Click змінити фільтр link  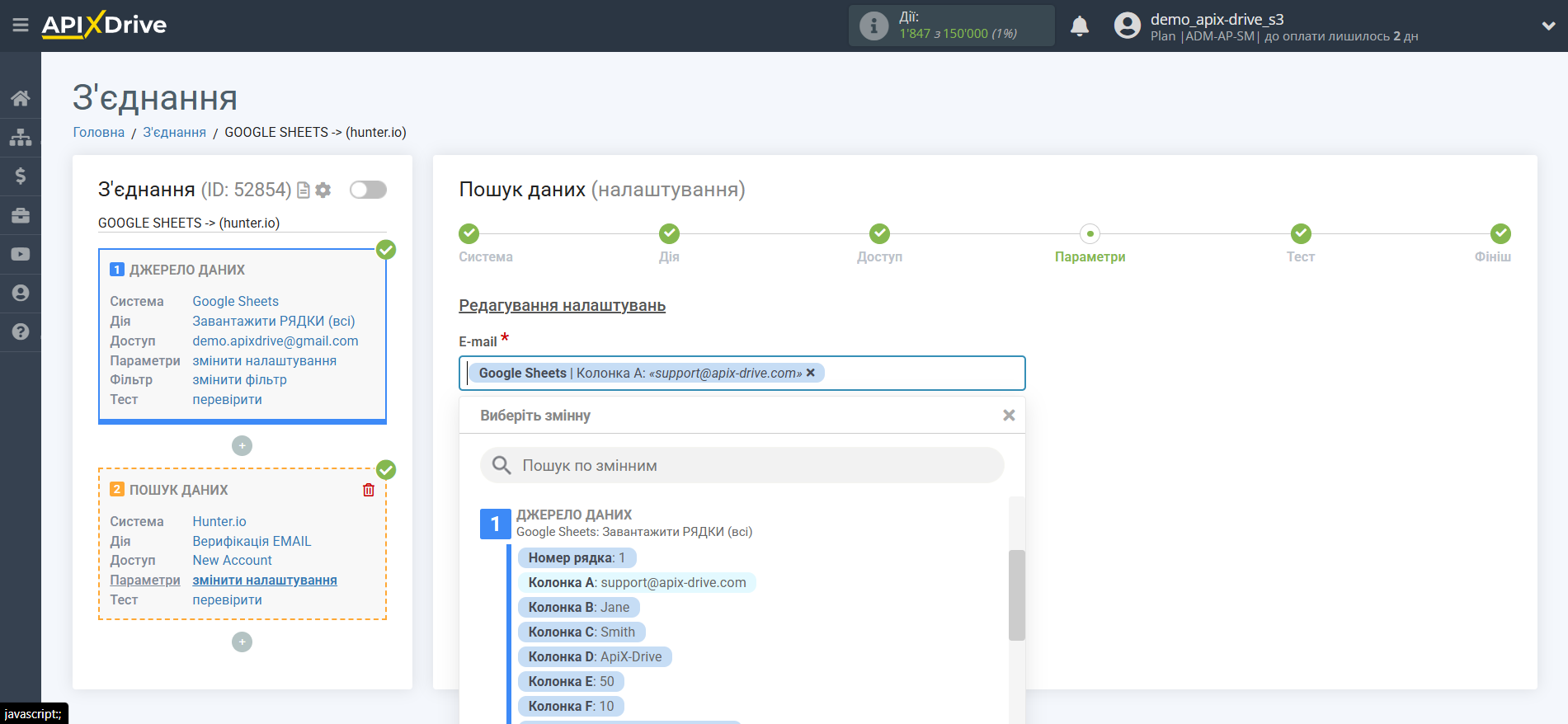point(240,379)
